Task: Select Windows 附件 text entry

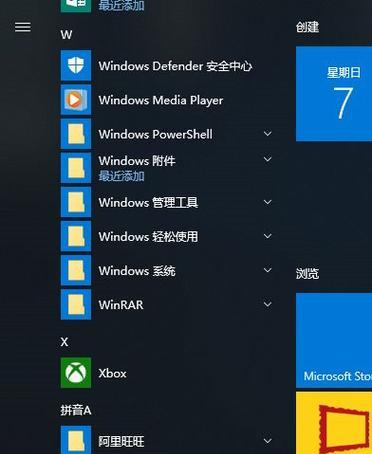Action: 137,161
